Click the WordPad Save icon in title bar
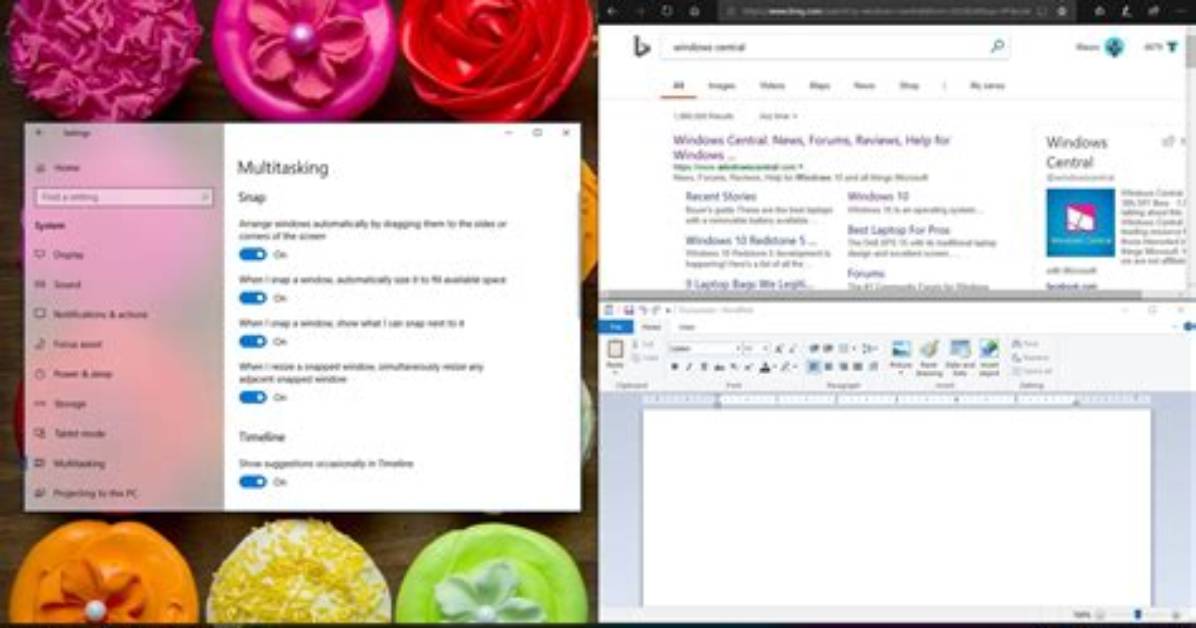 [x=629, y=310]
